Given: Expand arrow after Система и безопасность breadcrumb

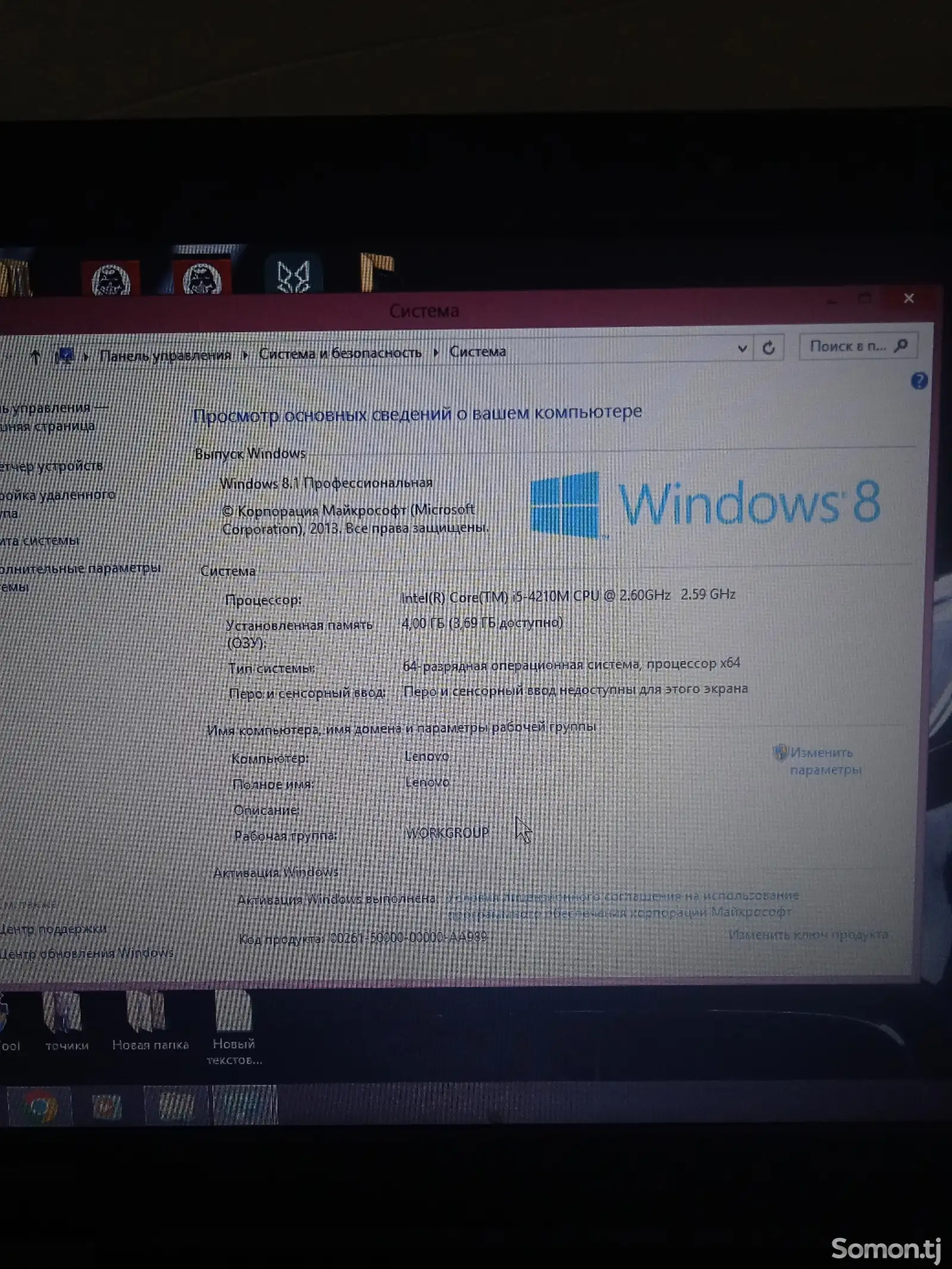Looking at the screenshot, I should coord(436,353).
